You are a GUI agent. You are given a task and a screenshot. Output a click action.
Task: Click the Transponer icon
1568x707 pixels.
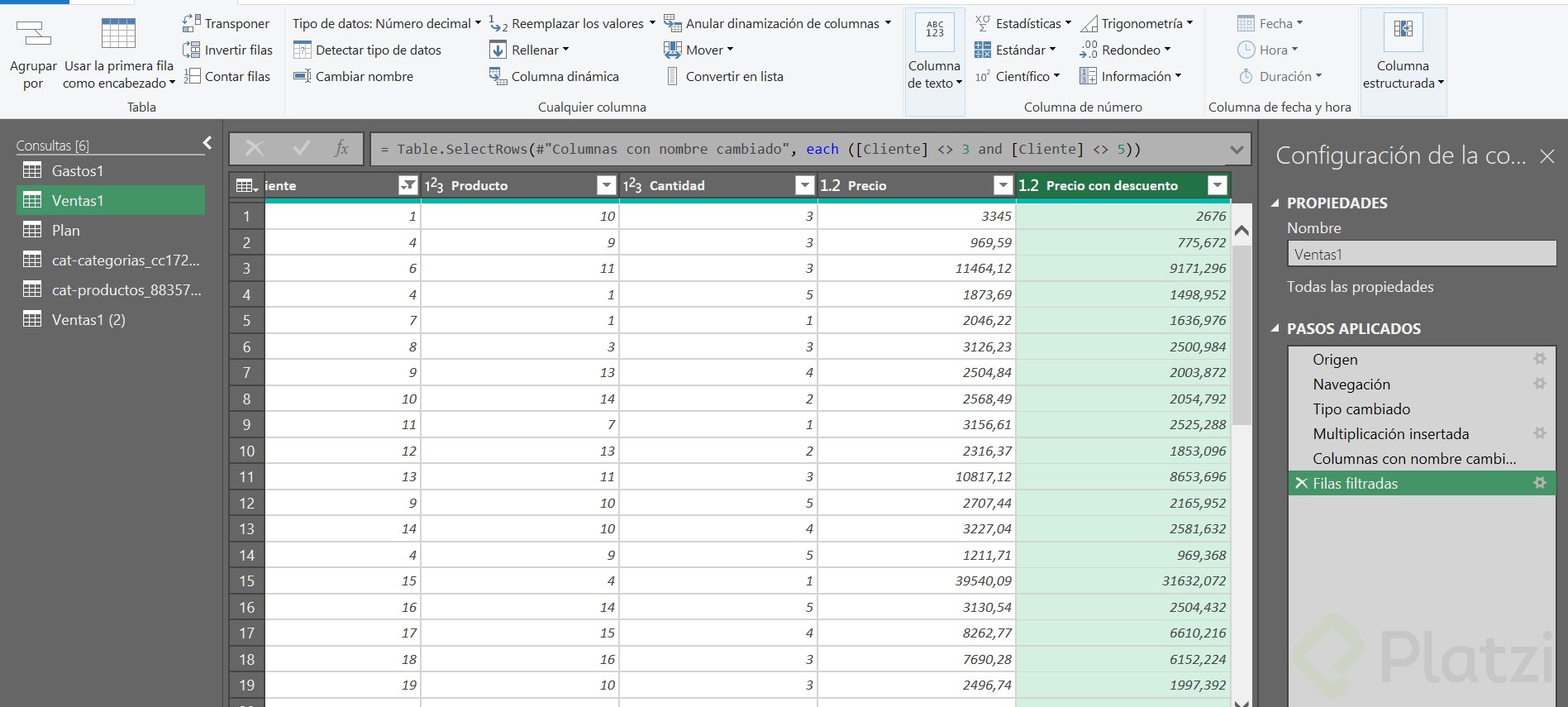[192, 23]
